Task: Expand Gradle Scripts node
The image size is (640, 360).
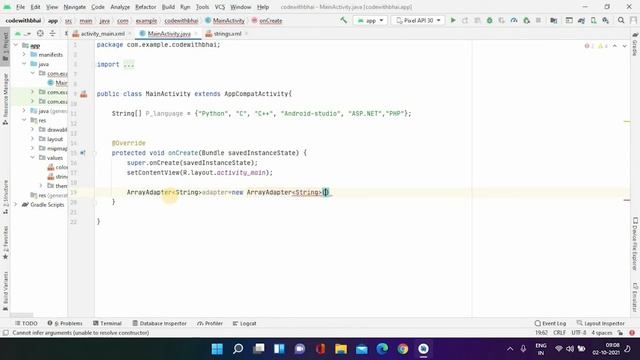Action: (16, 204)
